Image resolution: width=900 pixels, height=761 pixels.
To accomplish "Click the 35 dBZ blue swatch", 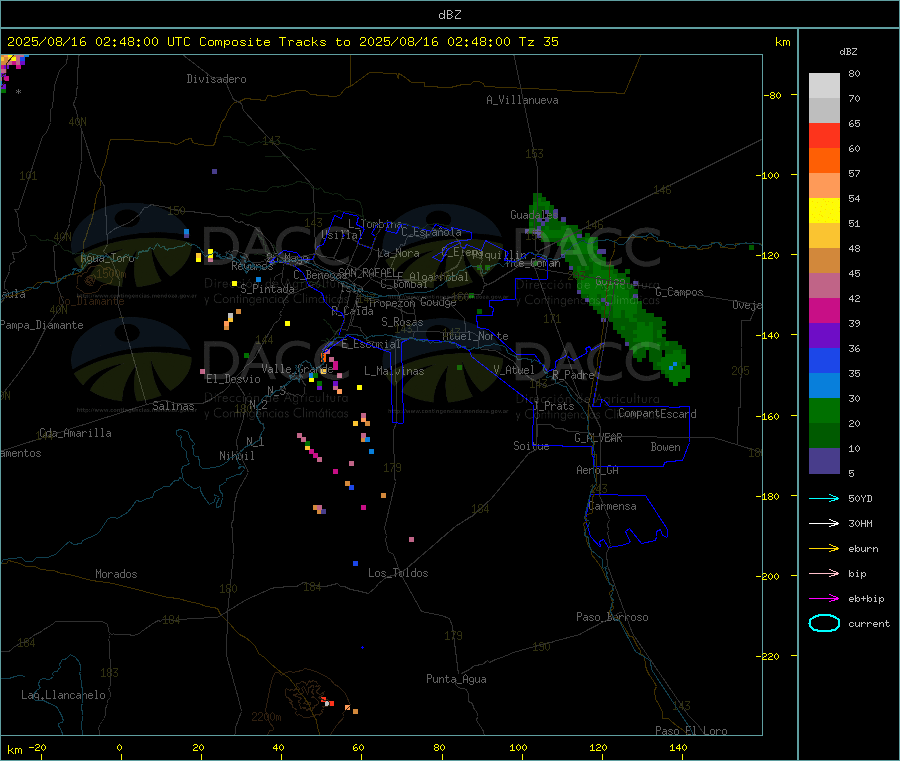I will point(824,360).
